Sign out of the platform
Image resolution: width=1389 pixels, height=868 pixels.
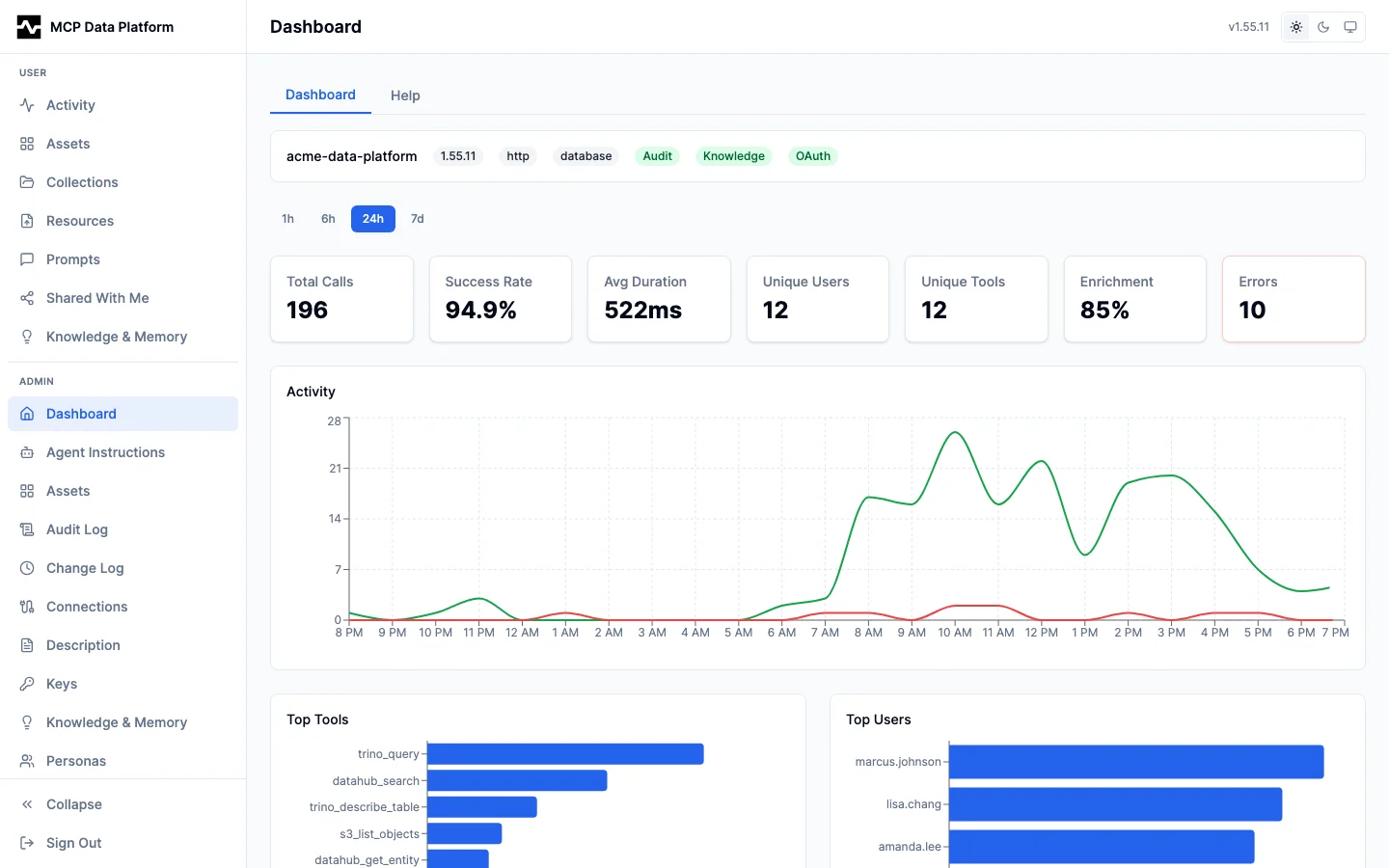73,843
